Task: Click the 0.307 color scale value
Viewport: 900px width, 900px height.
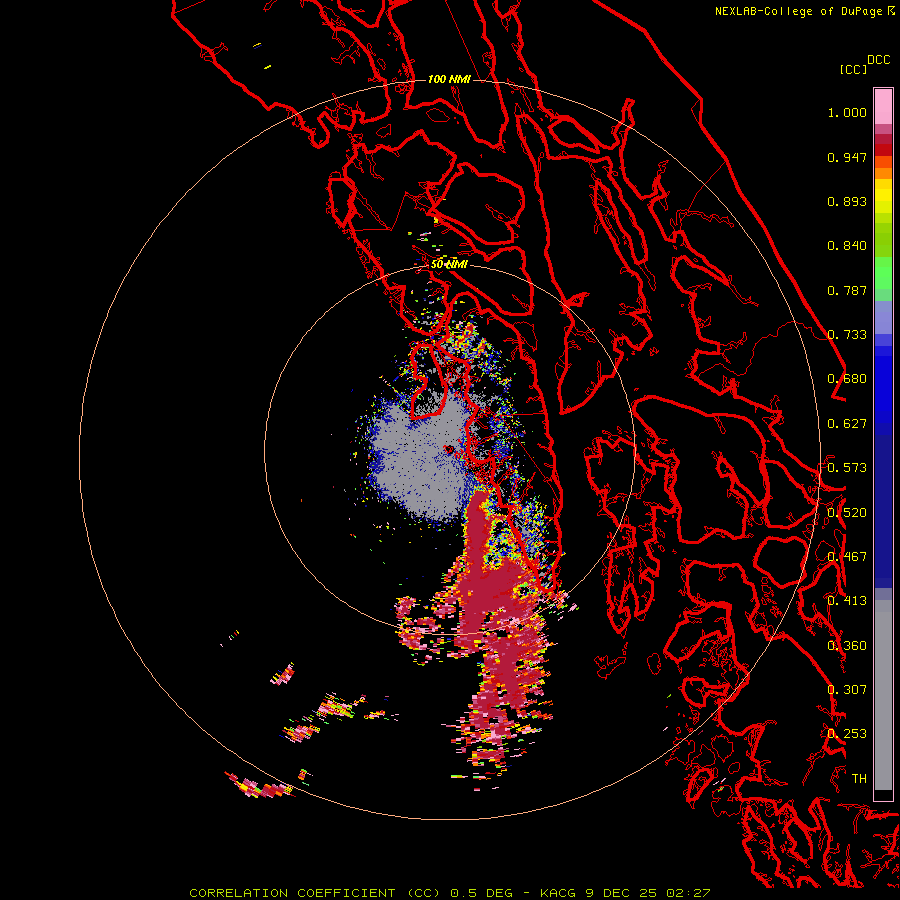Action: pos(847,689)
